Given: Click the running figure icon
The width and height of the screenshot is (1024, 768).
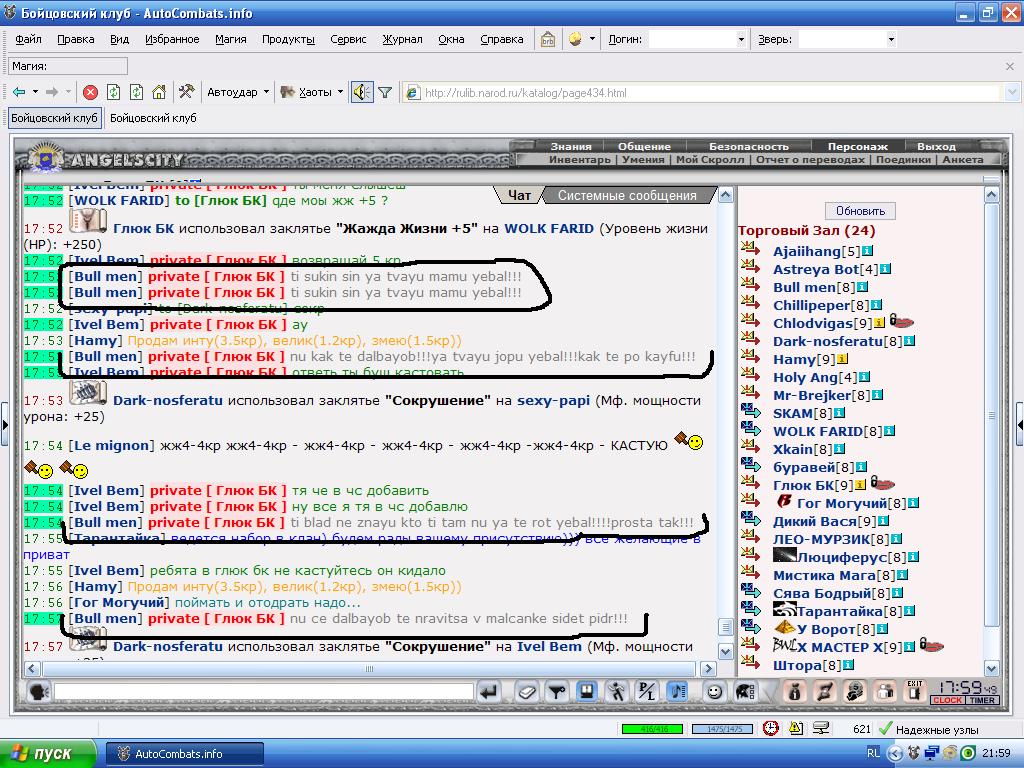Looking at the screenshot, I should [616, 692].
